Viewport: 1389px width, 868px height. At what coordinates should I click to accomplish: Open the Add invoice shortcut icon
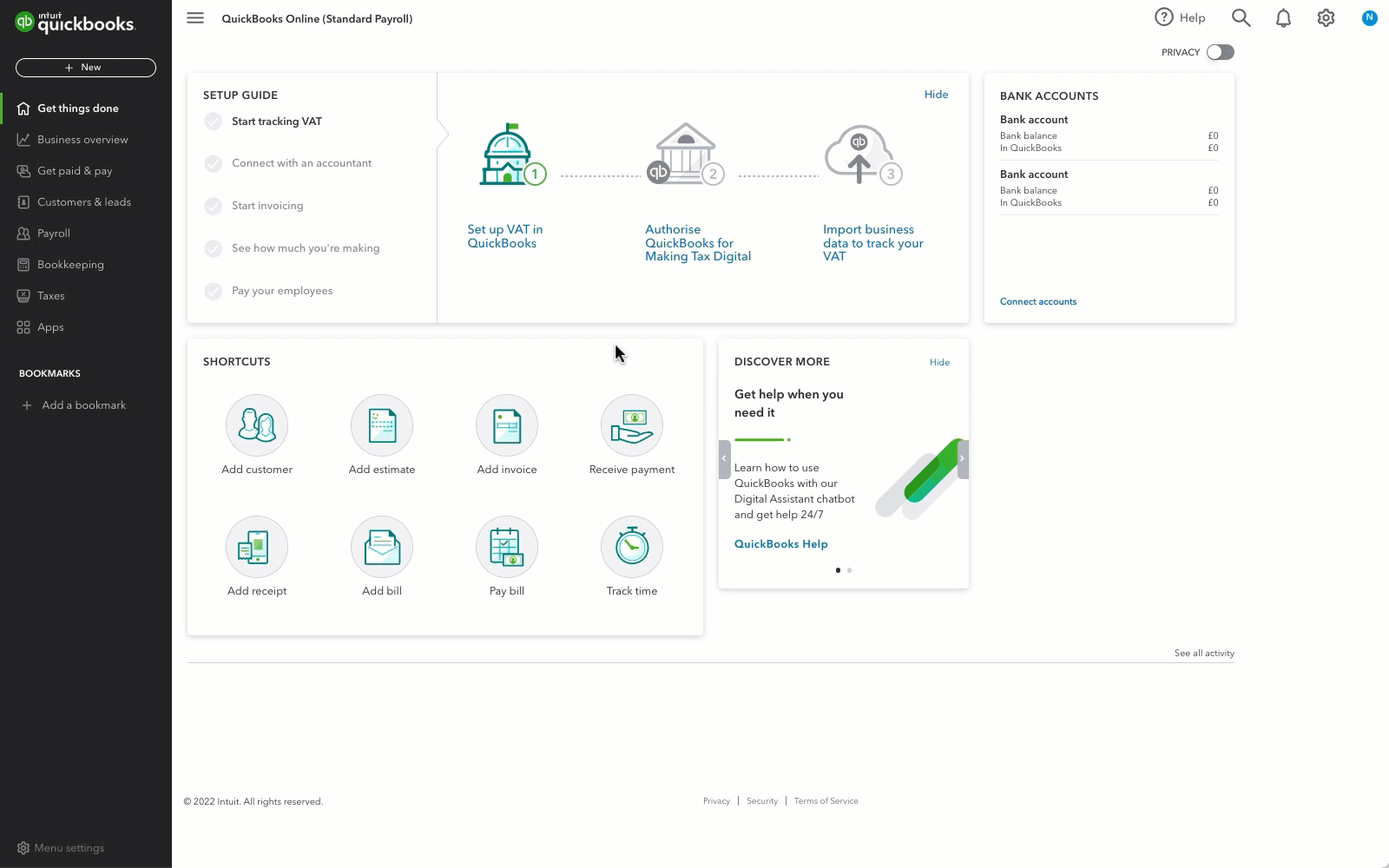(x=507, y=425)
